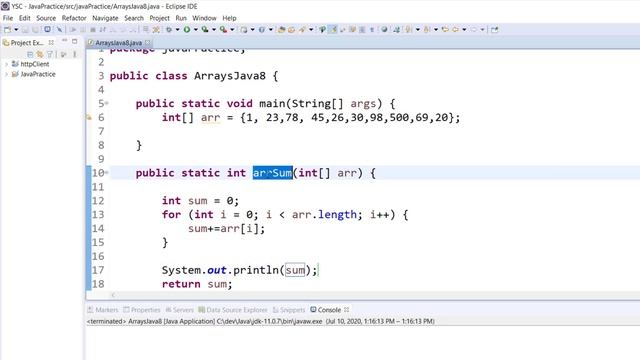Switch to the Markers tab
This screenshot has width=640, height=360.
[102, 310]
